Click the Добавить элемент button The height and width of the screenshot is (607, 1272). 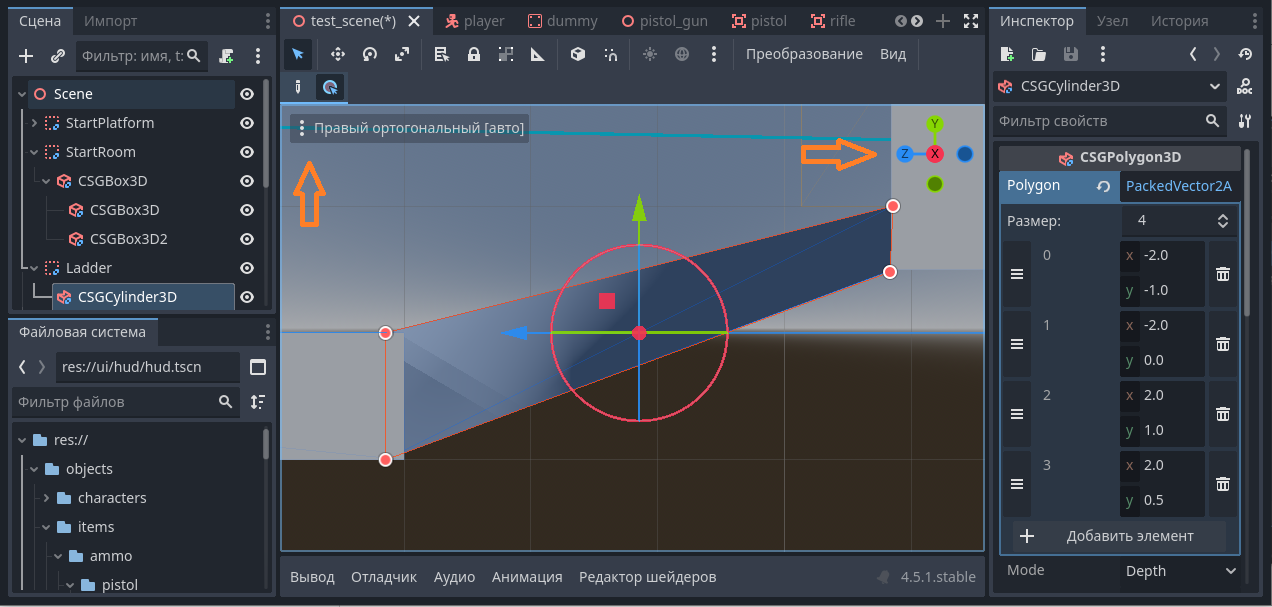pos(1119,536)
